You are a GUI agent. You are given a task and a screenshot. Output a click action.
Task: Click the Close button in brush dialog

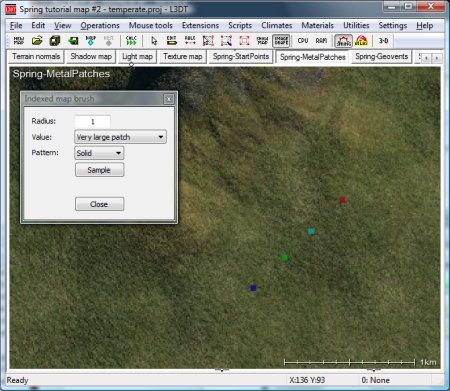100,204
